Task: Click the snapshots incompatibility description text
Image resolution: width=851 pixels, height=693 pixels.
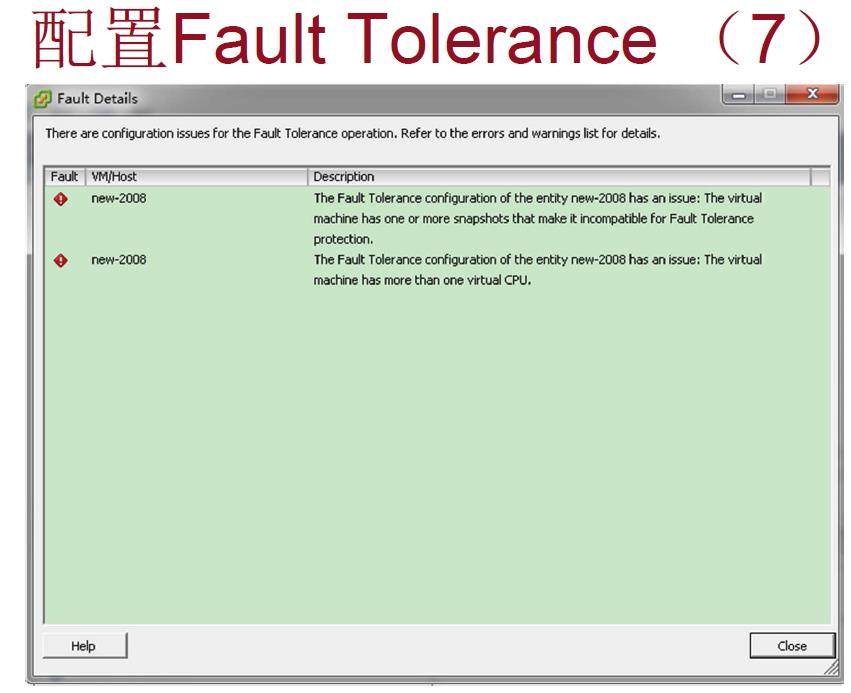Action: pyautogui.click(x=537, y=219)
